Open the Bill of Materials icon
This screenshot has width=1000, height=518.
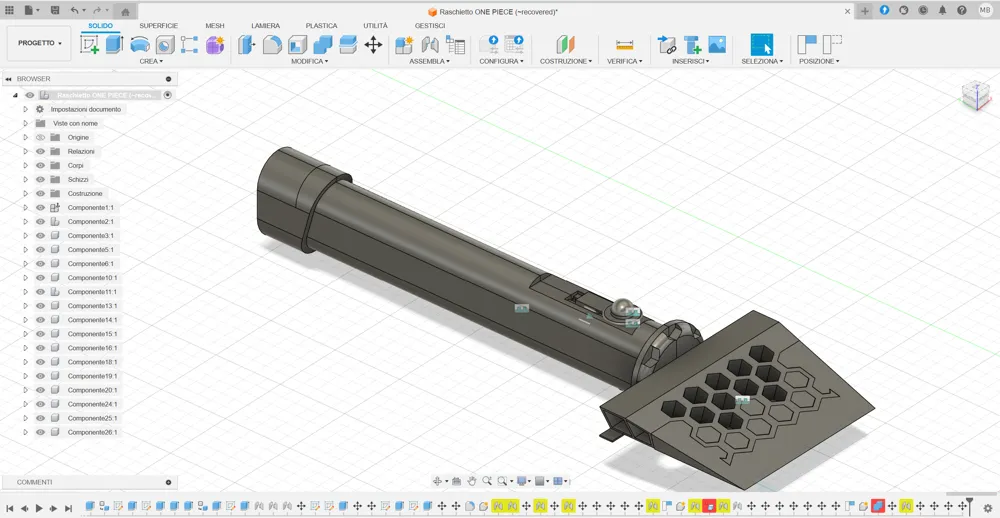(x=455, y=45)
